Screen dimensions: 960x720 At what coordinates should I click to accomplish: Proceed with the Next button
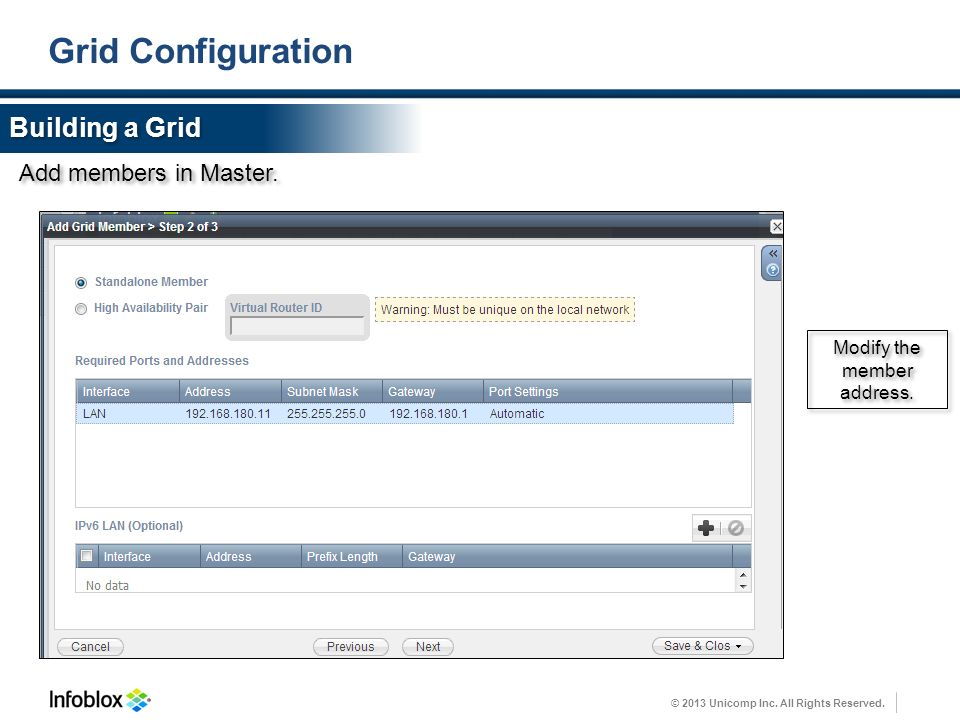pyautogui.click(x=428, y=647)
